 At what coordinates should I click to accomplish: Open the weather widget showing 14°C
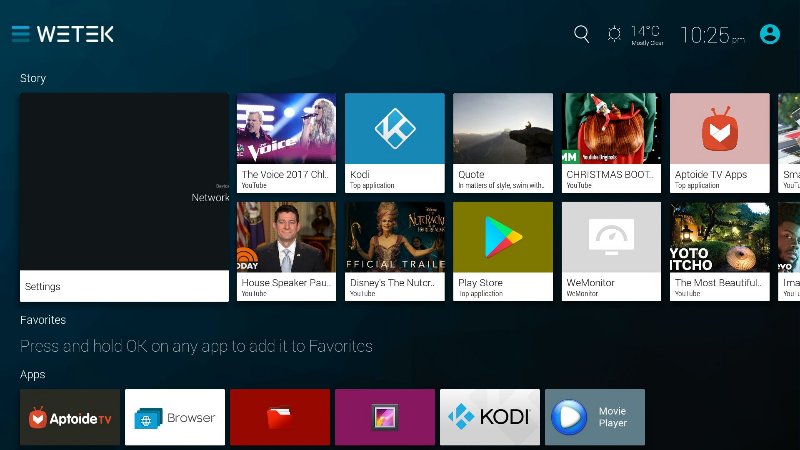click(x=635, y=34)
